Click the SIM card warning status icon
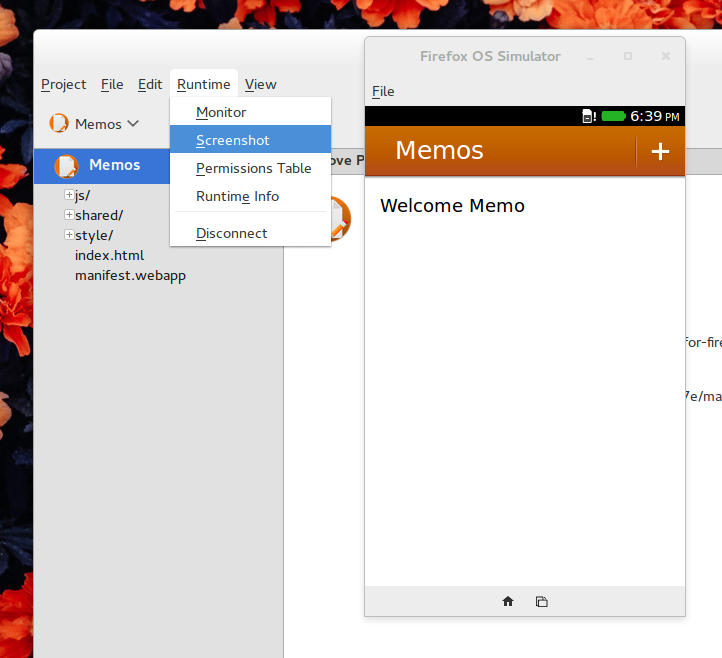722x658 pixels. (589, 116)
